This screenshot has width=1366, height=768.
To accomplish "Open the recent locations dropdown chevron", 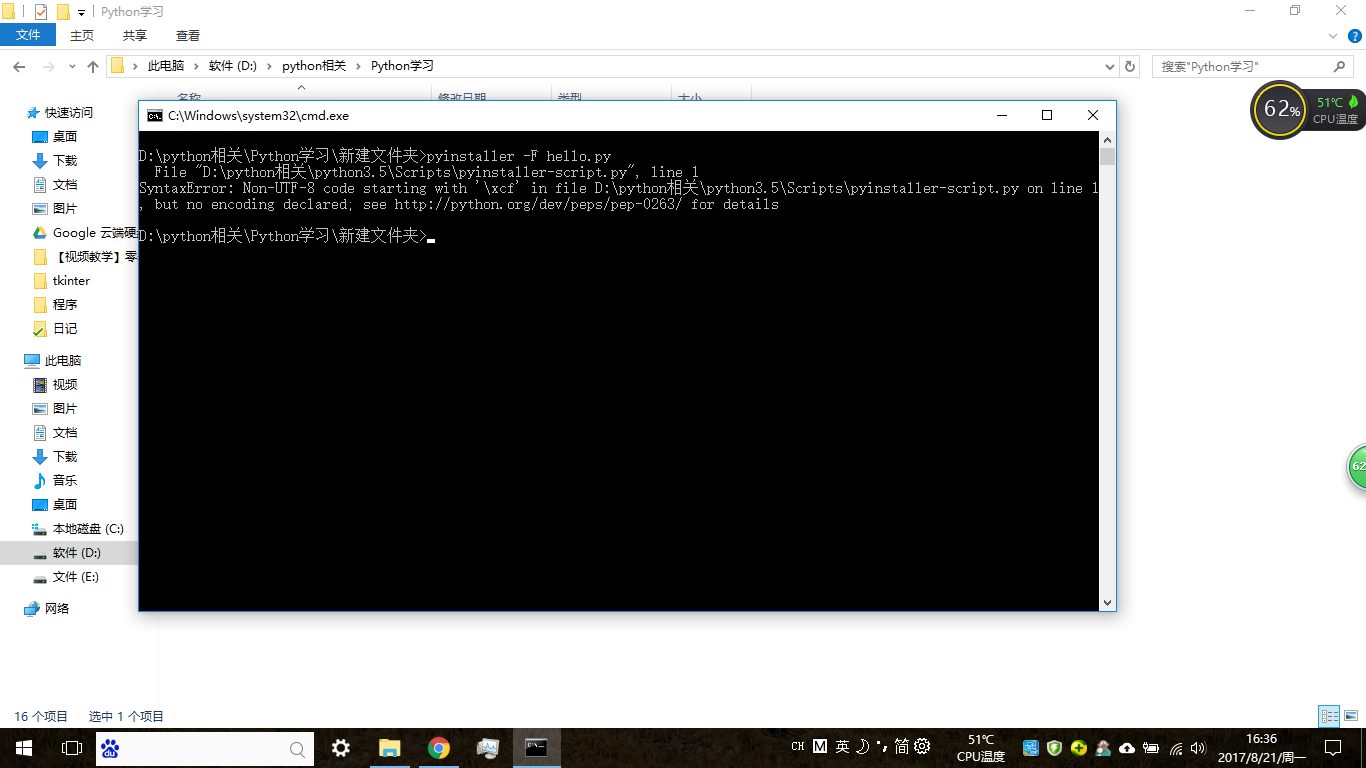I will 72,67.
